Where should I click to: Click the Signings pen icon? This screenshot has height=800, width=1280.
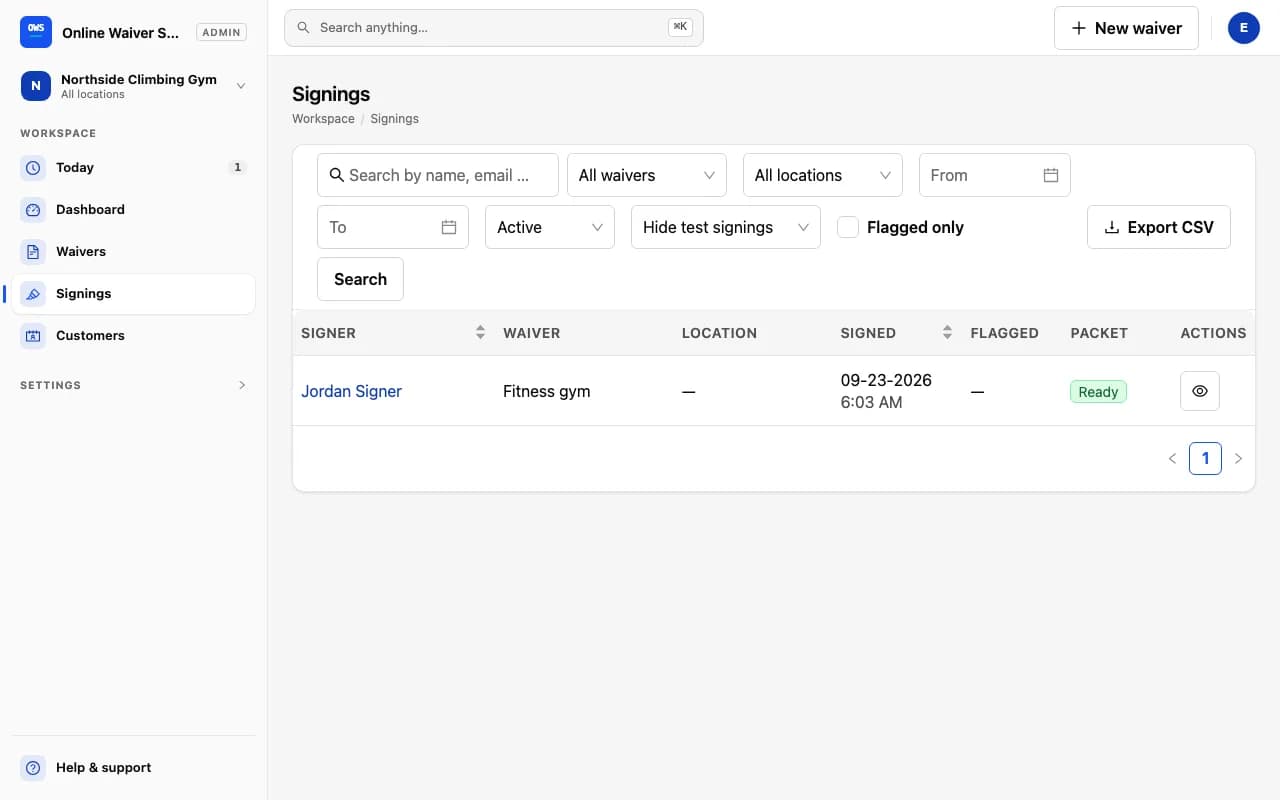33,294
